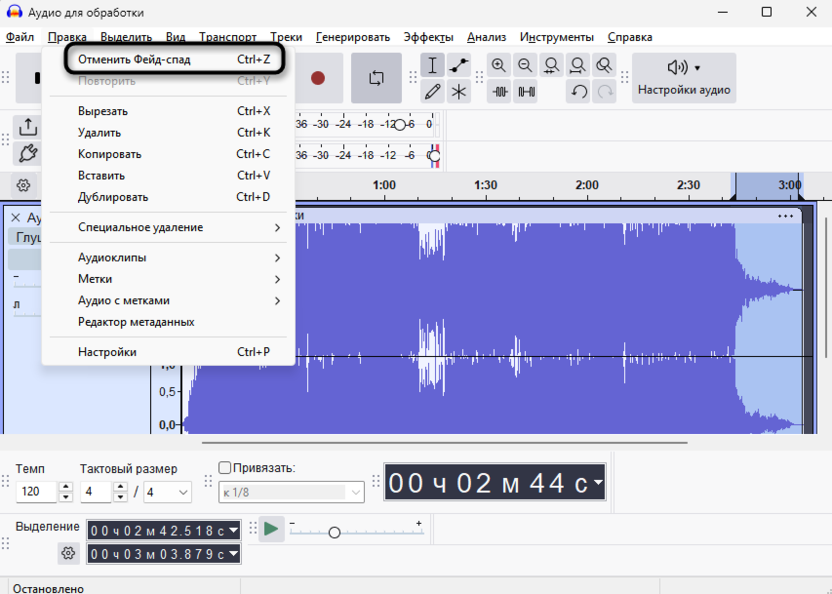Image resolution: width=832 pixels, height=594 pixels.
Task: Open the track overflow menu with three dots
Action: pos(784,216)
